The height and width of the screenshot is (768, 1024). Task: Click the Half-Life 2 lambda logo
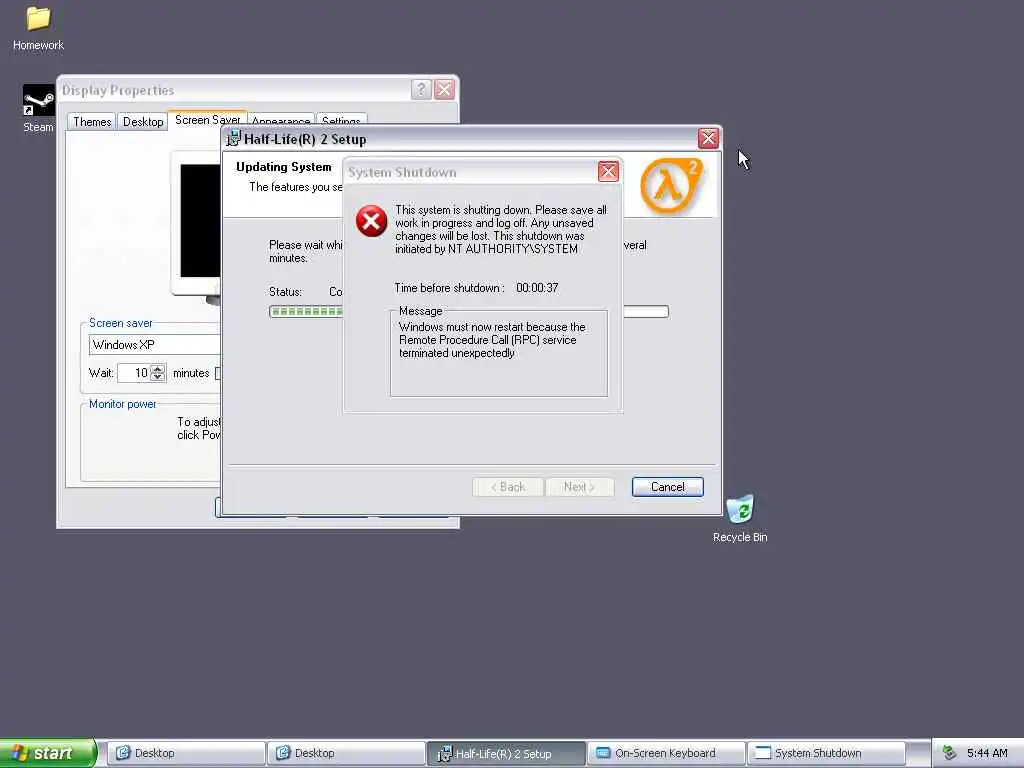coord(671,185)
